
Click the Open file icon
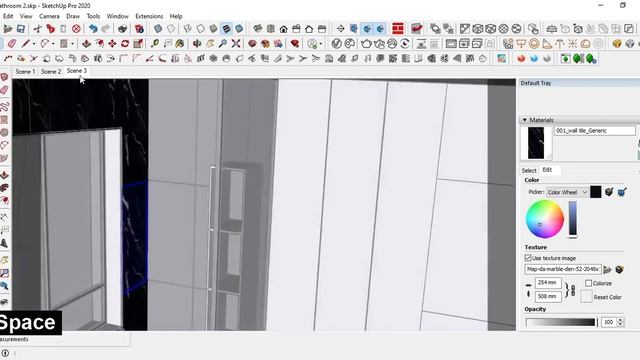point(7,29)
